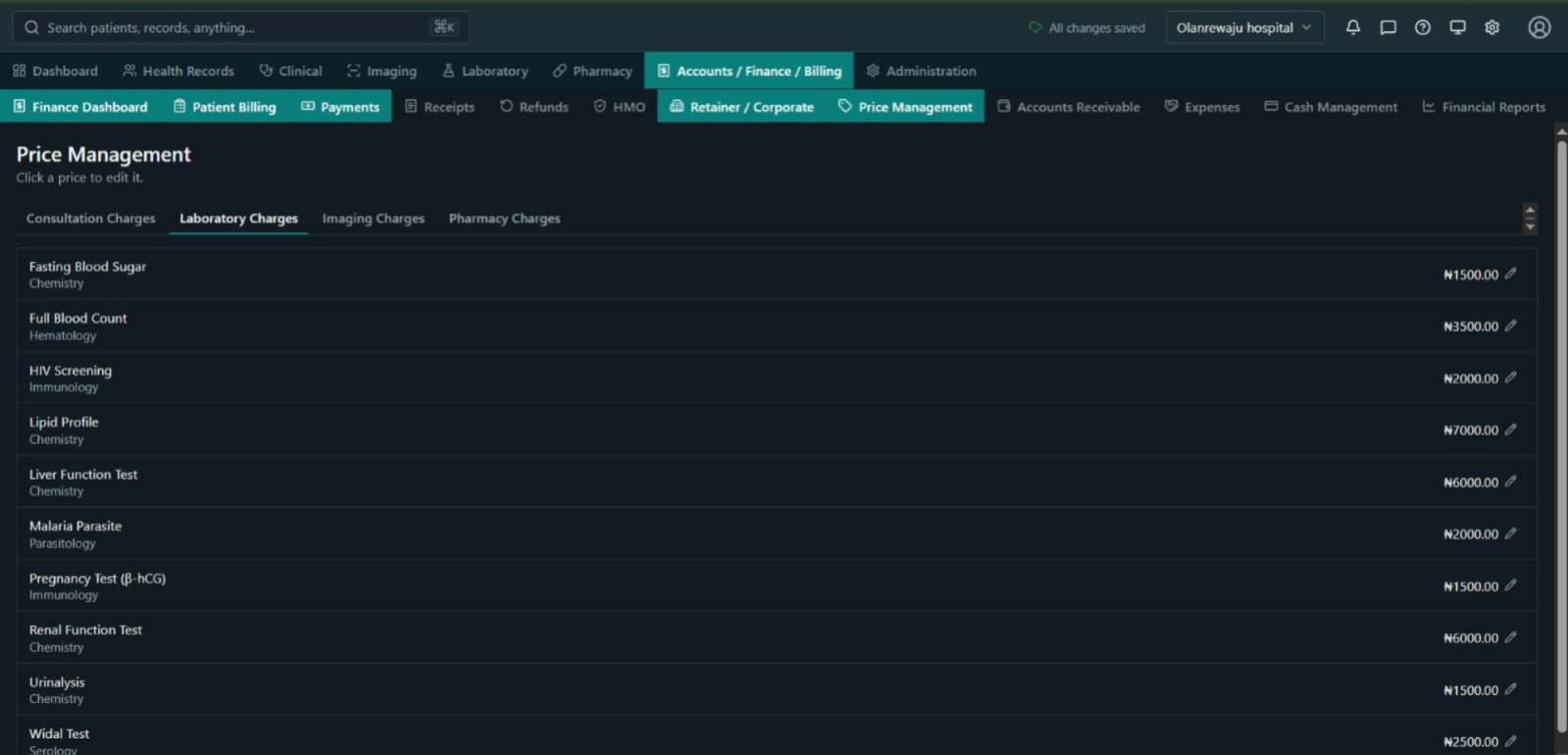Open the messages chat icon

(1388, 27)
